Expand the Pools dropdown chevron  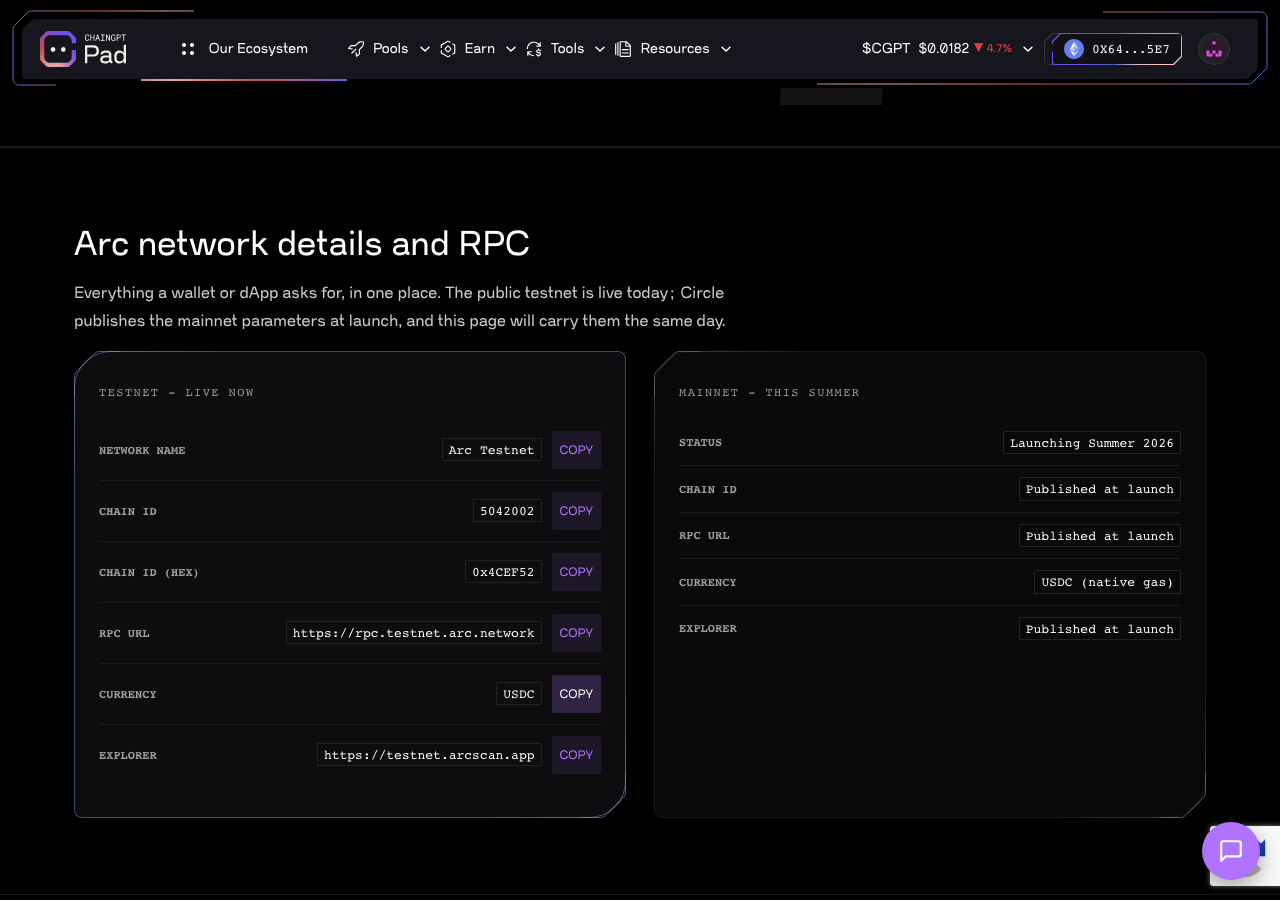tap(425, 49)
